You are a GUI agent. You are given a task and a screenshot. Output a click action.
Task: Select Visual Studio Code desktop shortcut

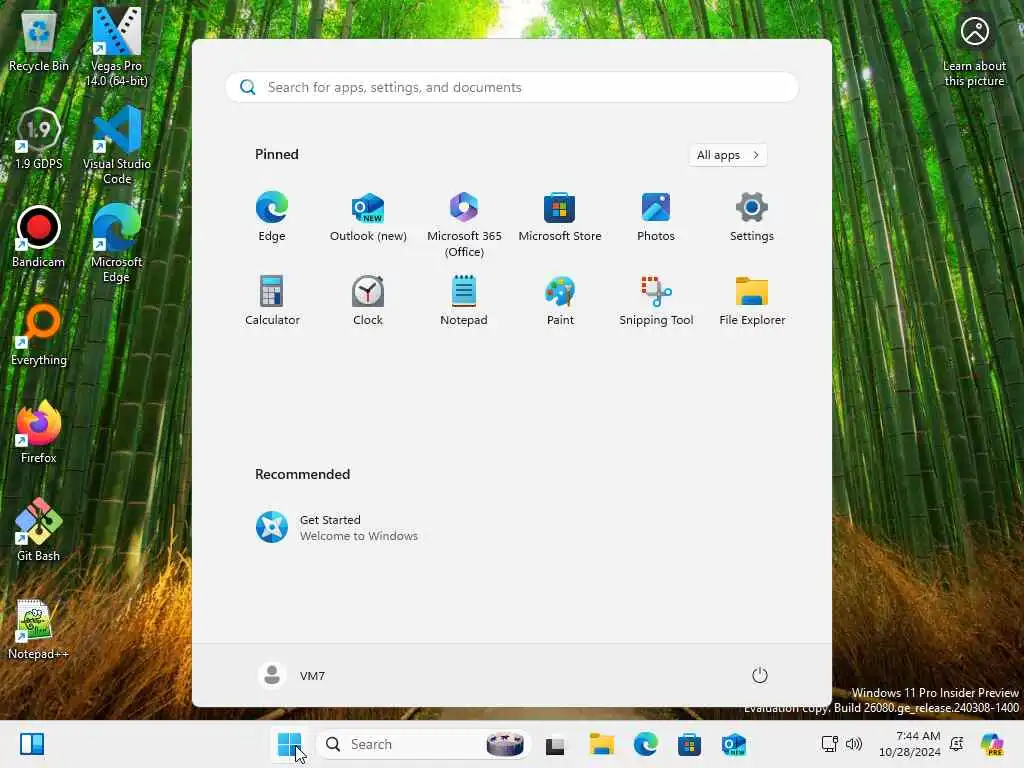[x=116, y=145]
